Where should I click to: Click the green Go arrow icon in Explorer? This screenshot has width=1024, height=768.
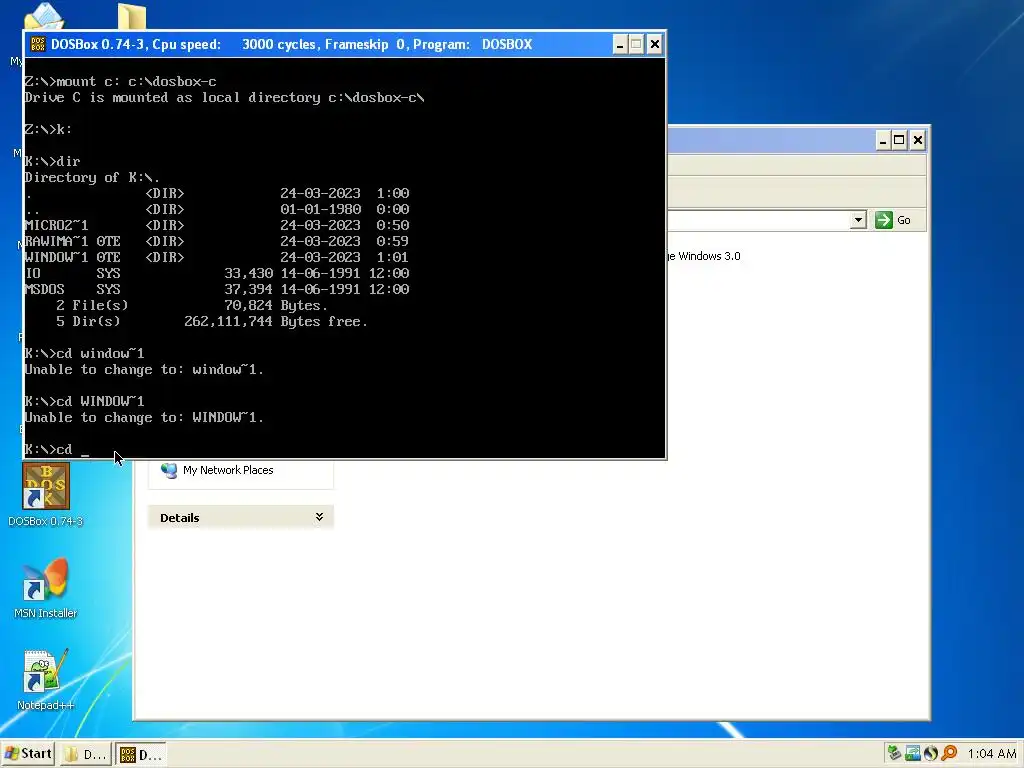click(884, 220)
